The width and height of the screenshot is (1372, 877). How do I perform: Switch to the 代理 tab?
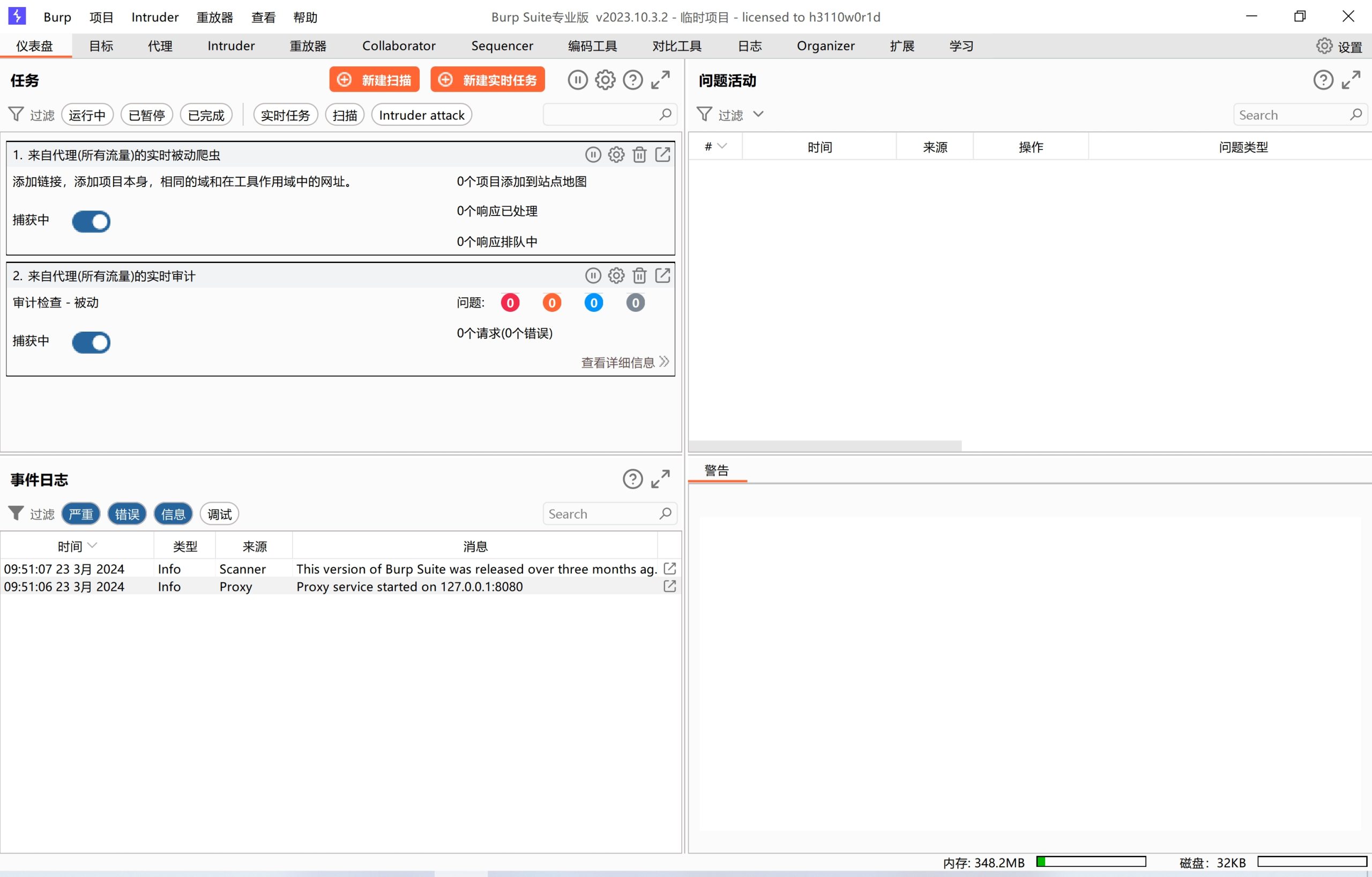click(160, 46)
